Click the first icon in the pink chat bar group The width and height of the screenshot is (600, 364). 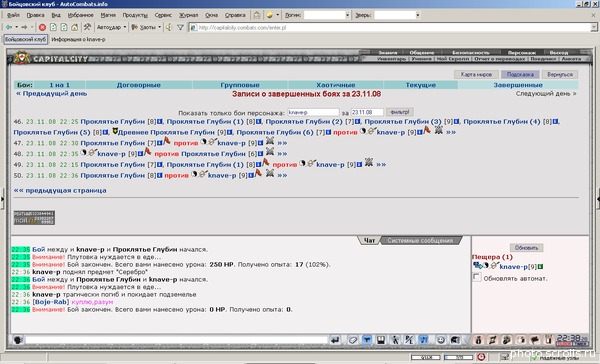[x=479, y=340]
